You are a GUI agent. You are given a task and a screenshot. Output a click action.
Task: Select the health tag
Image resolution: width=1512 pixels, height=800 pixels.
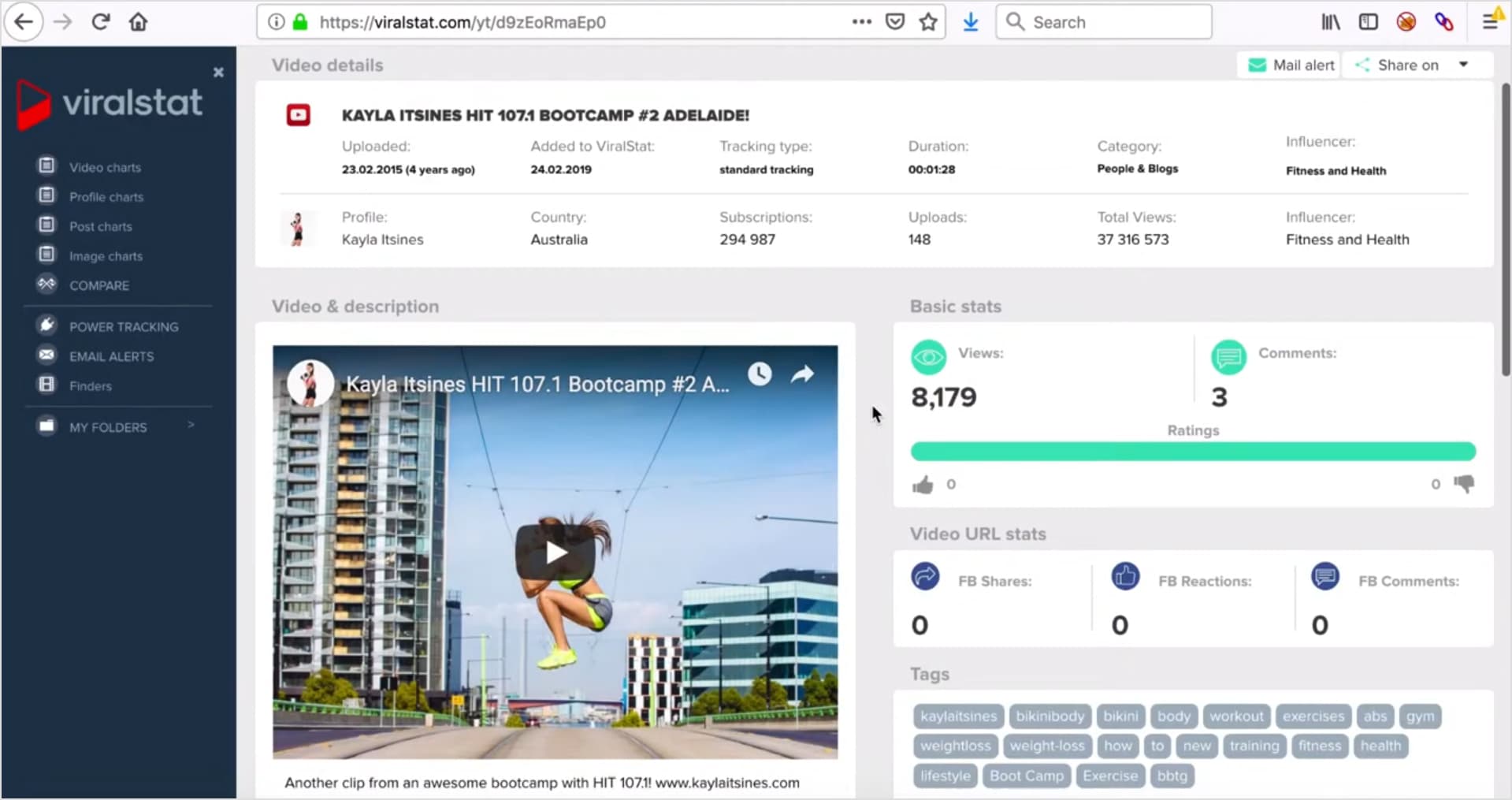tap(1380, 746)
